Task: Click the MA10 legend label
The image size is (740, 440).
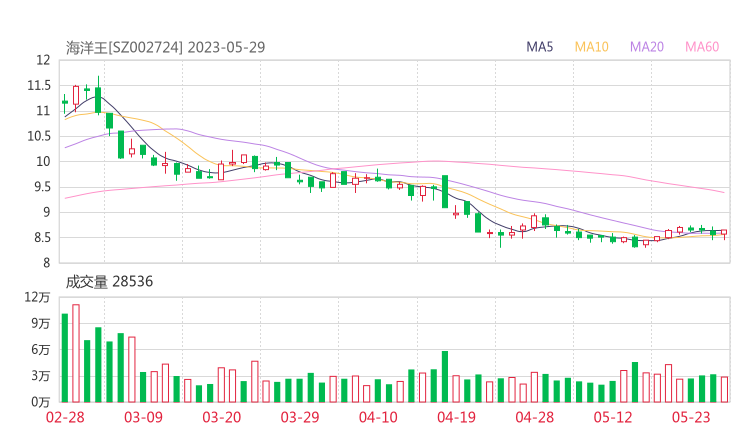Action: [x=591, y=47]
